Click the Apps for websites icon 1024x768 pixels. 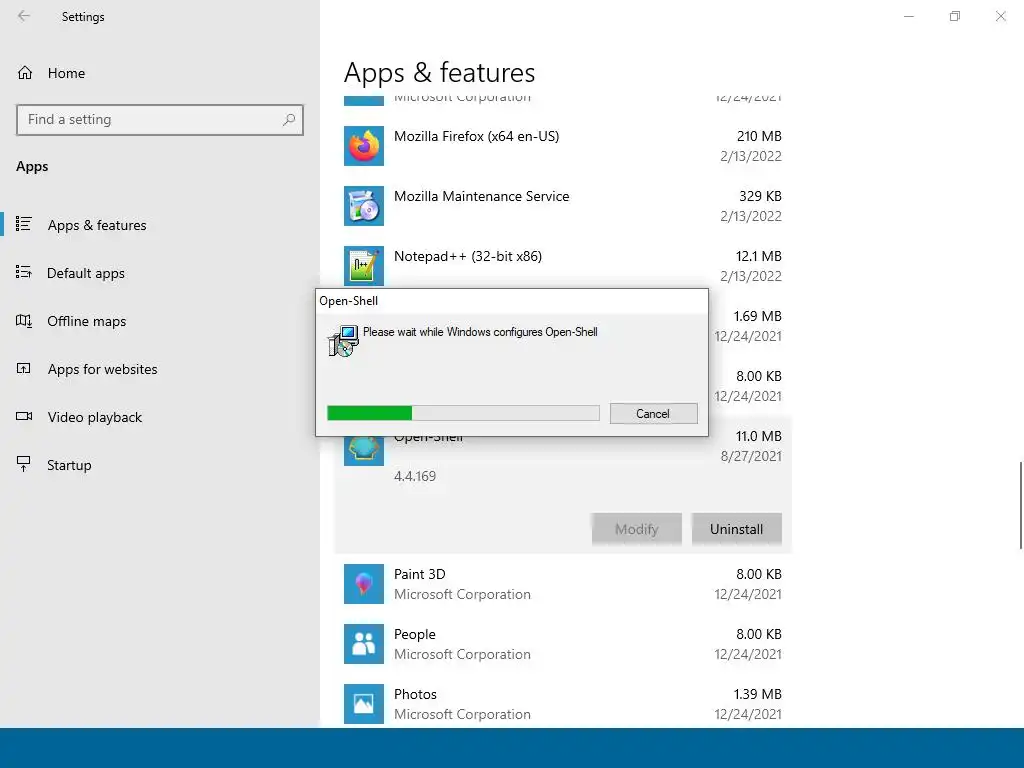coord(24,368)
